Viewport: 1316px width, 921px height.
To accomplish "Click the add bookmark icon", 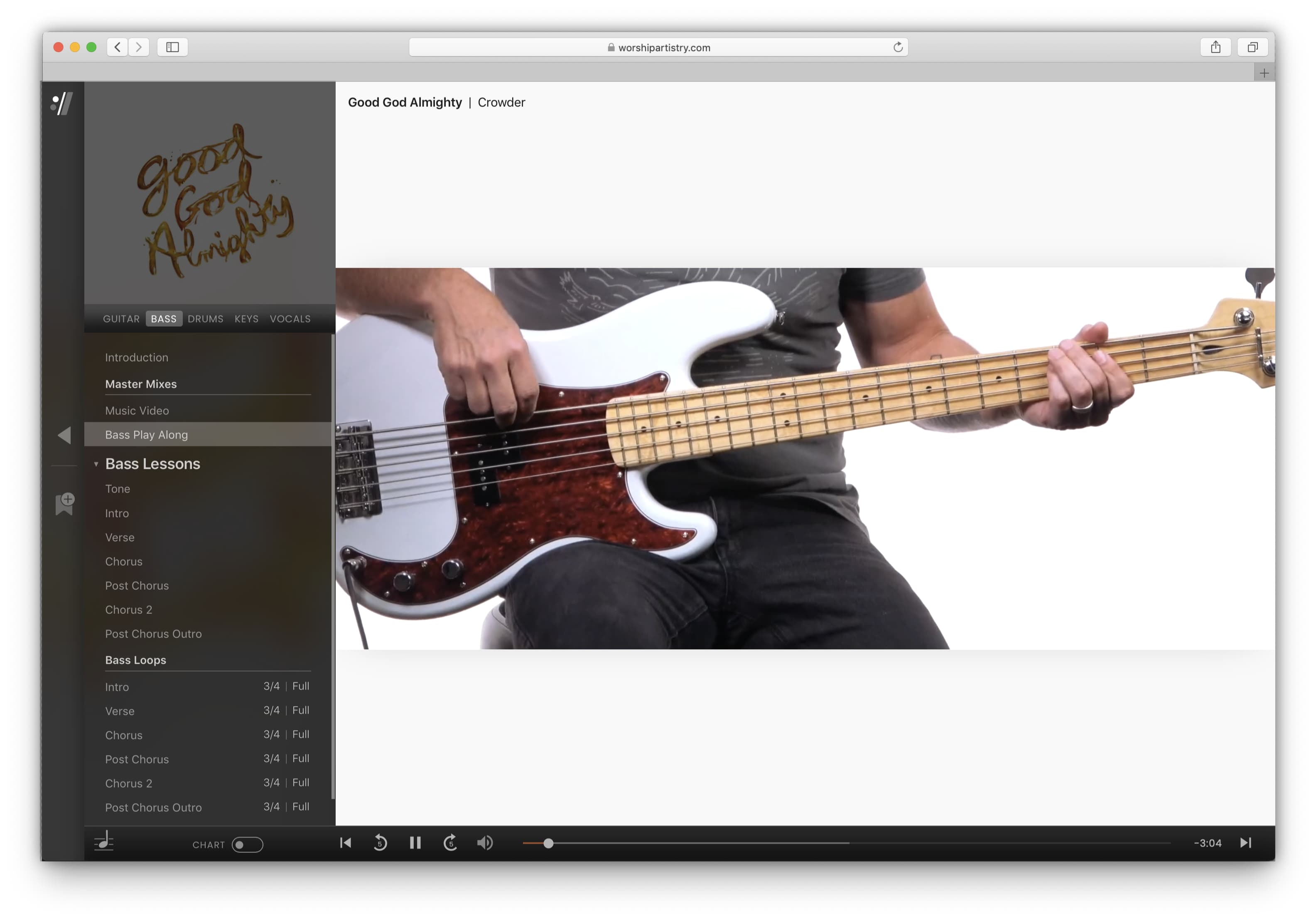I will point(65,504).
